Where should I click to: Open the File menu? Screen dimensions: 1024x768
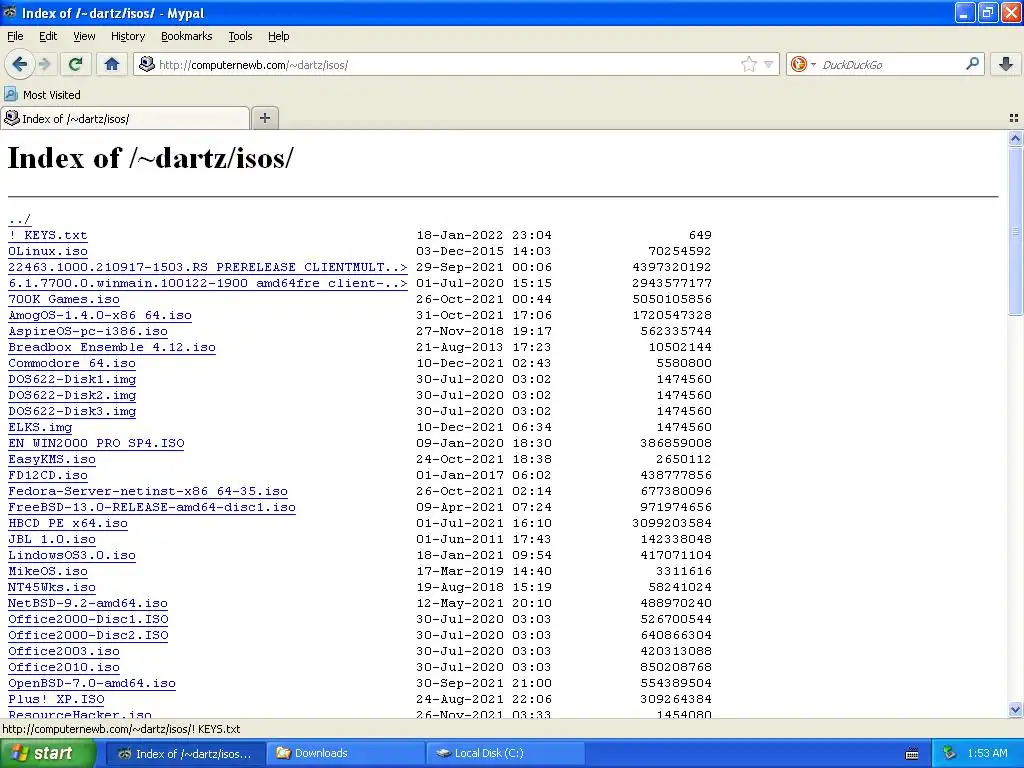pyautogui.click(x=15, y=37)
